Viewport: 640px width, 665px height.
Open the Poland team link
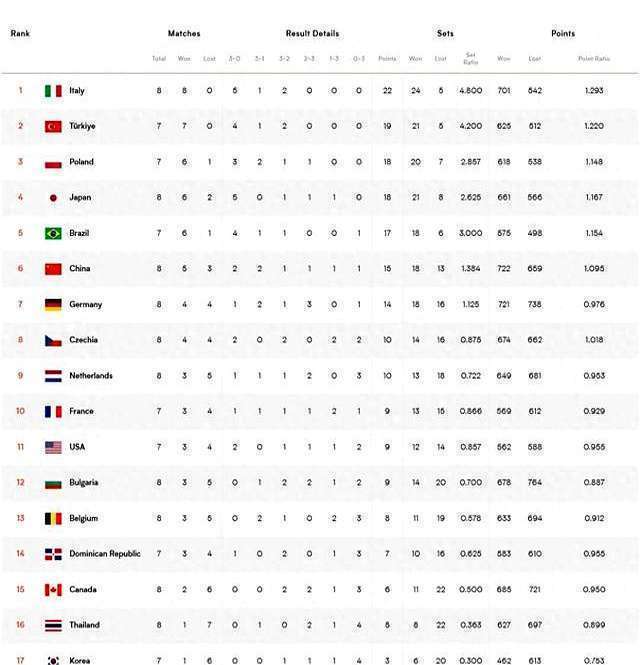pyautogui.click(x=81, y=162)
